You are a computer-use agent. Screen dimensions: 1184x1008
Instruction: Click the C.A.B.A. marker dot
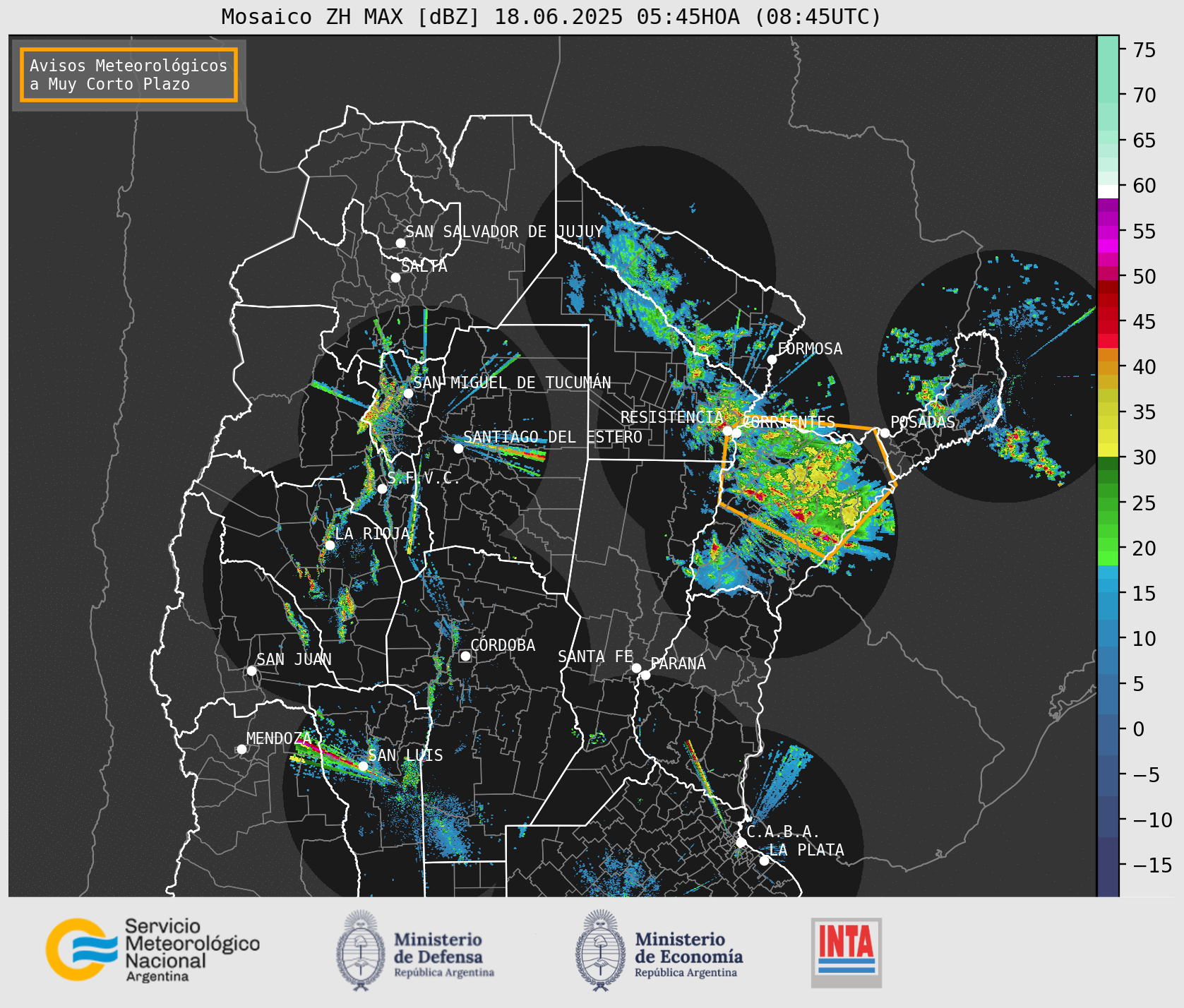point(741,842)
